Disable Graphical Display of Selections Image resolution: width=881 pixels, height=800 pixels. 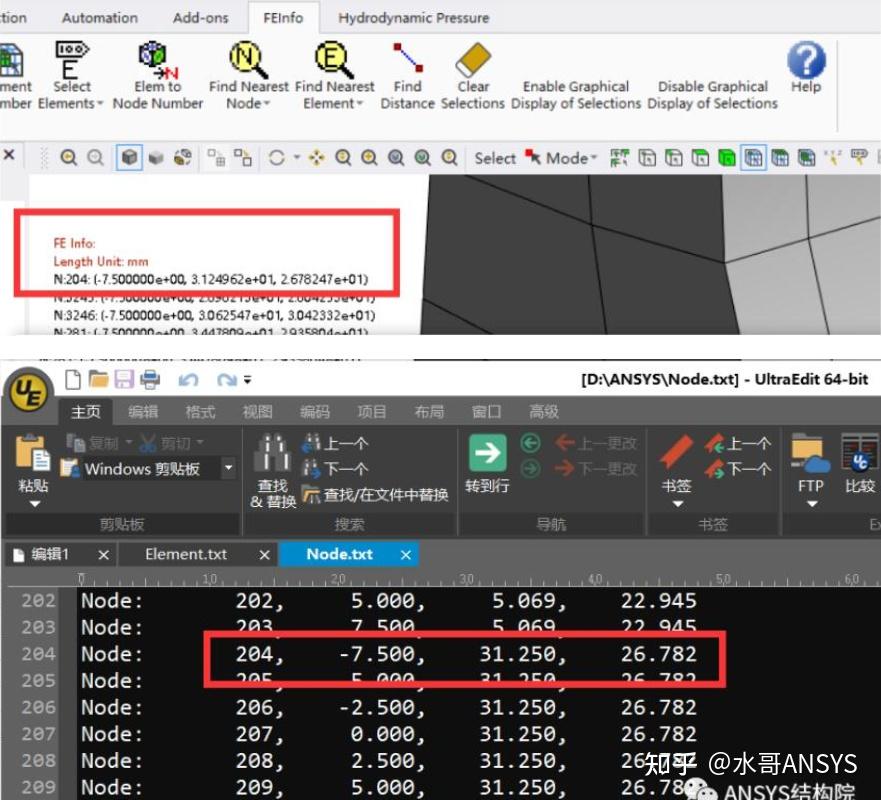point(712,95)
